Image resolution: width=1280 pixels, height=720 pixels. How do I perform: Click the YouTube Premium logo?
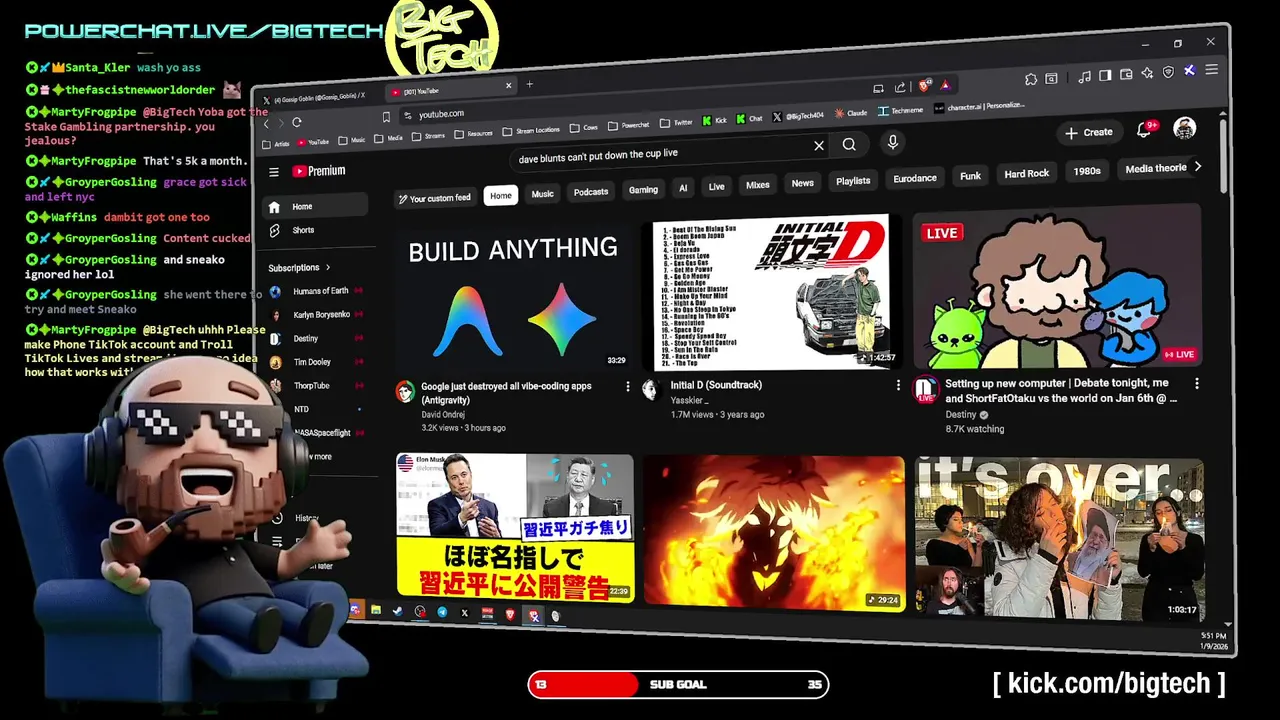[319, 171]
